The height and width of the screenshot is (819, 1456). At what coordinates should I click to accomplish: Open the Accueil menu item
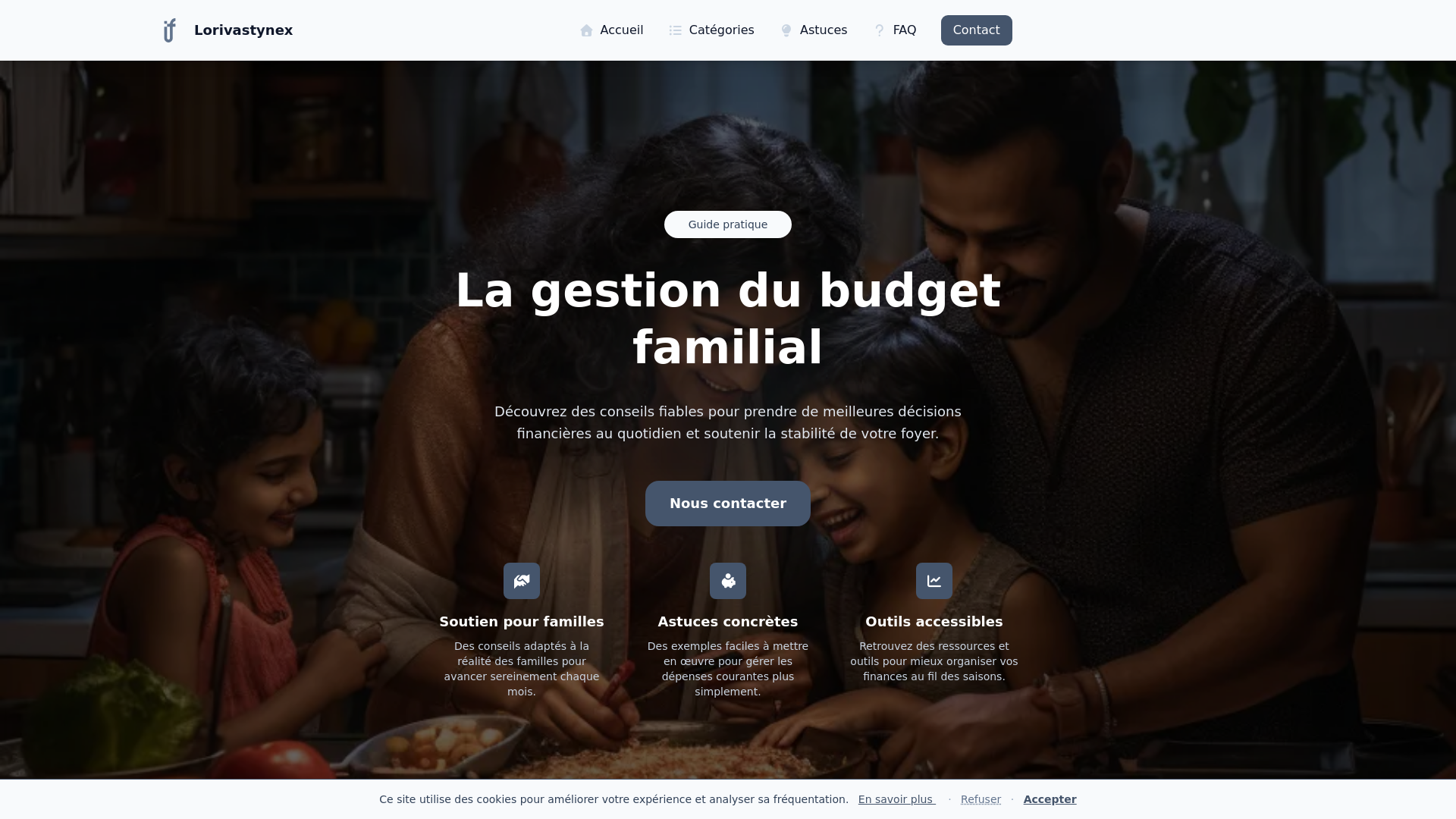pos(611,30)
